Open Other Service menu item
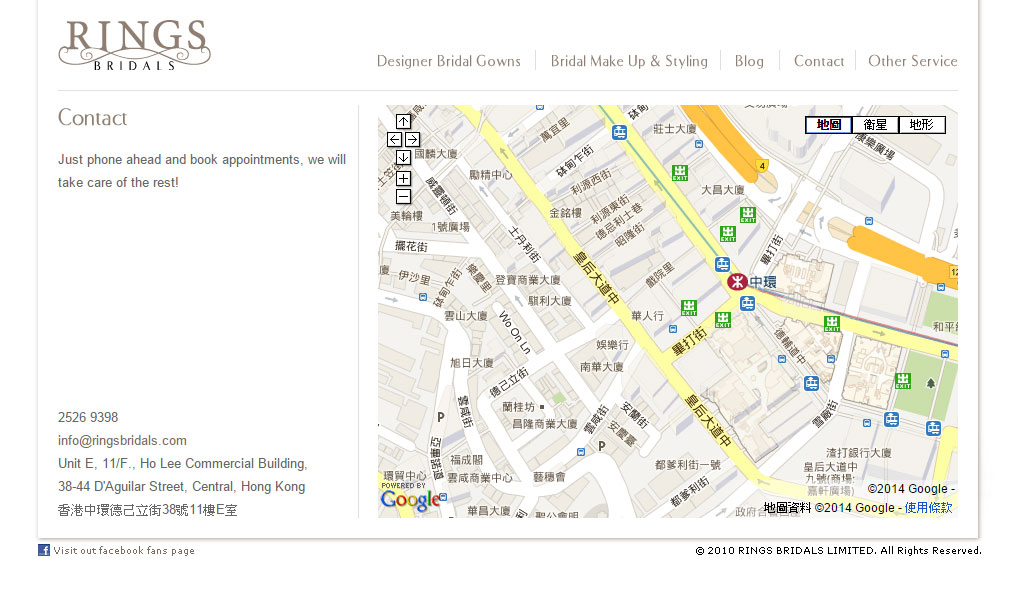 912,61
